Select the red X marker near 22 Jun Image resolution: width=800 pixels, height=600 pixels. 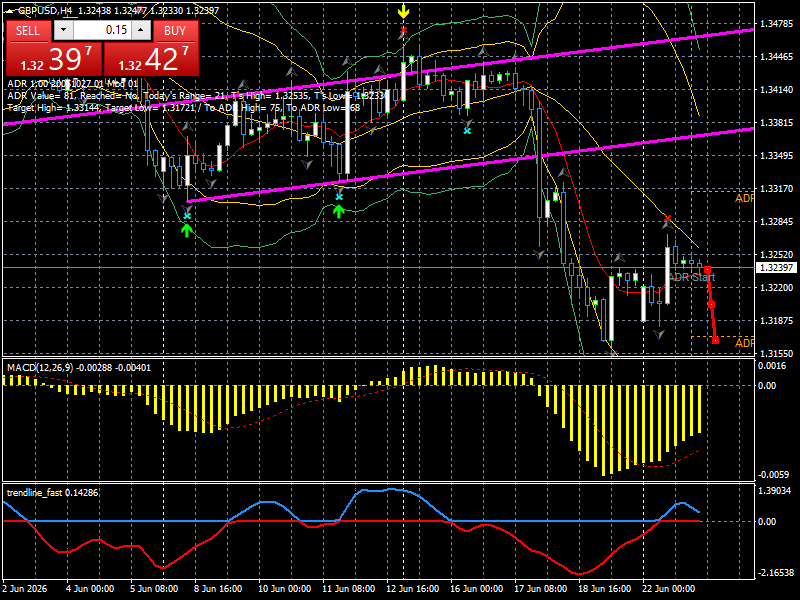pyautogui.click(x=667, y=218)
